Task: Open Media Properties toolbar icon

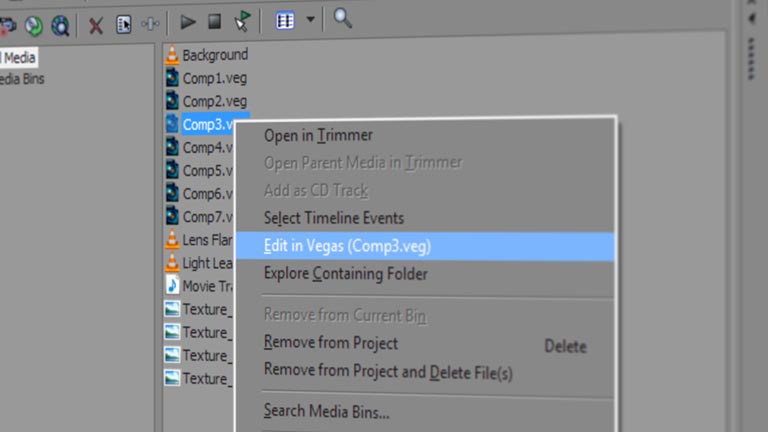Action: click(x=123, y=24)
